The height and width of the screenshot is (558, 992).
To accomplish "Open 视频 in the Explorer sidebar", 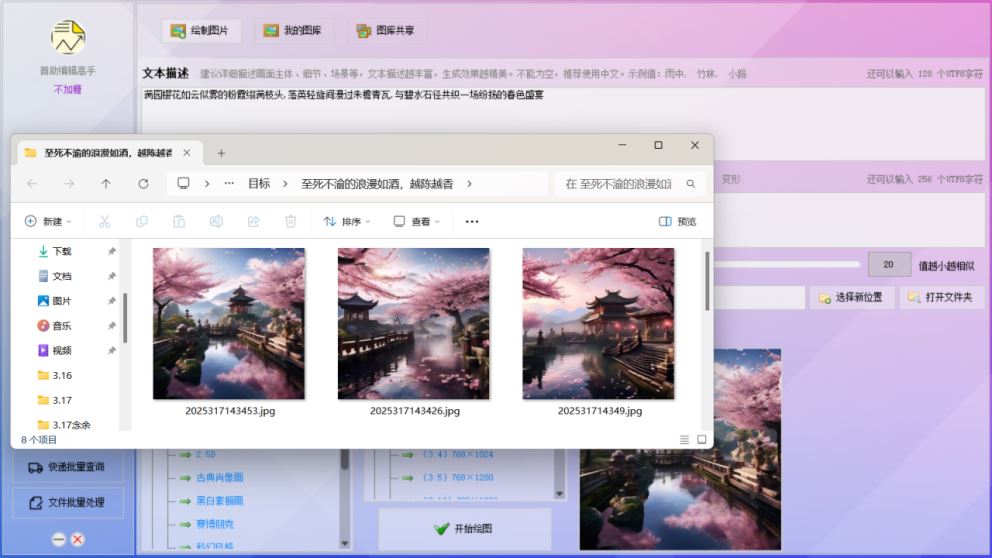I will (62, 350).
